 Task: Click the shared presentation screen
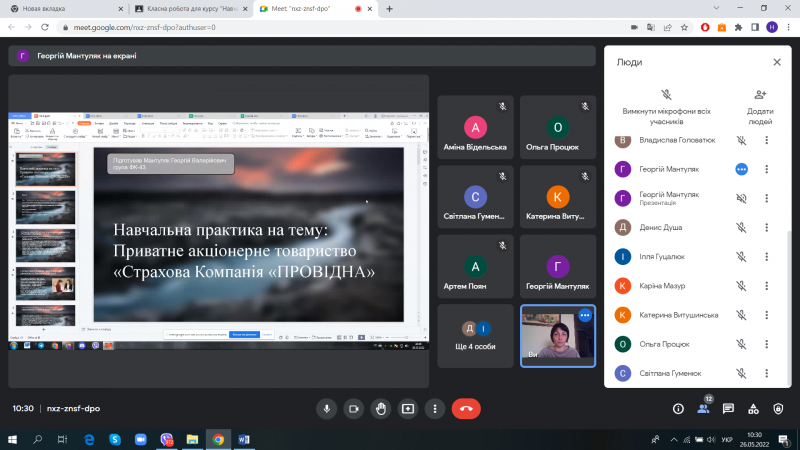[x=218, y=231]
